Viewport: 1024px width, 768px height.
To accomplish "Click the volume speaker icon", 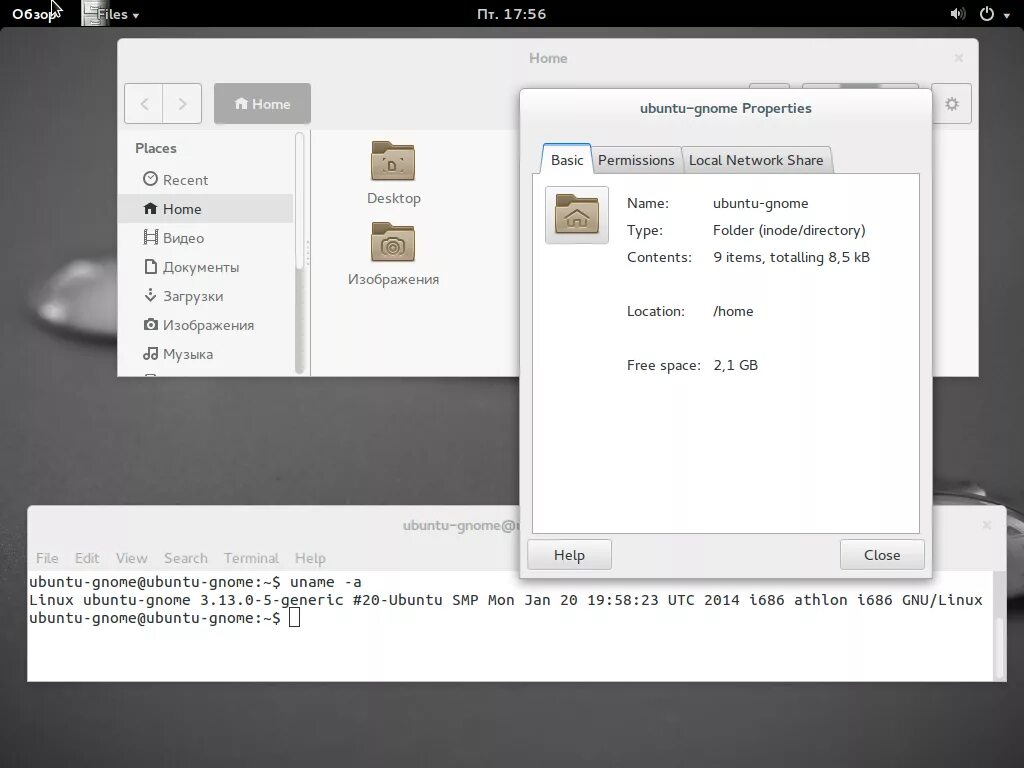I will (957, 14).
